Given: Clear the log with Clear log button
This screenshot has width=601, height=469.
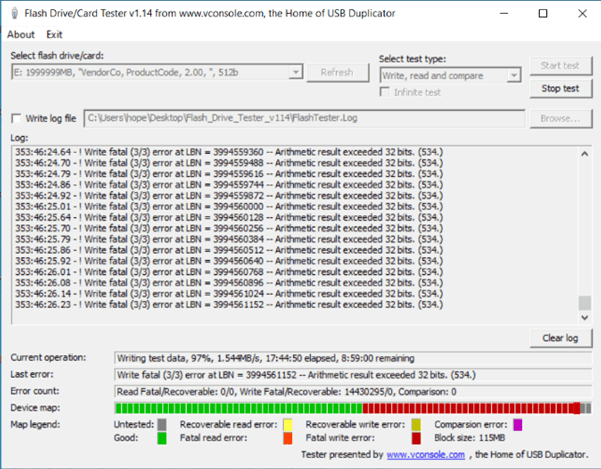Looking at the screenshot, I should coord(559,338).
